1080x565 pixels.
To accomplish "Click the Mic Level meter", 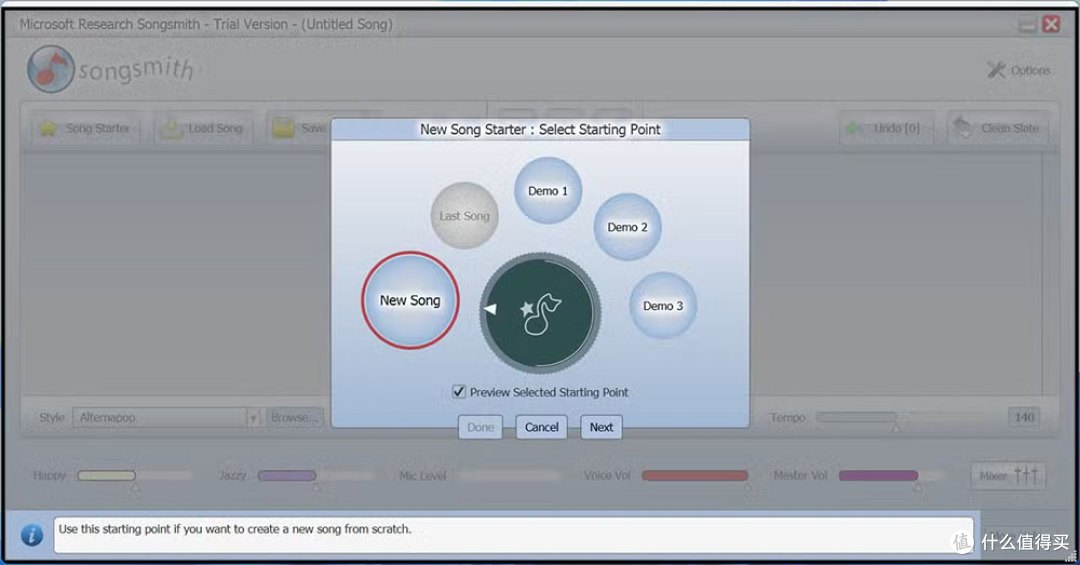I will tap(509, 475).
